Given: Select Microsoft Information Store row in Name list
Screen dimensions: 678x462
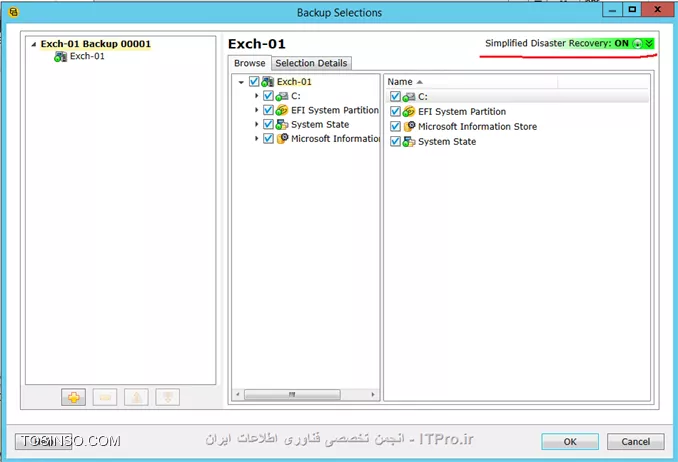Looking at the screenshot, I should click(x=518, y=126).
